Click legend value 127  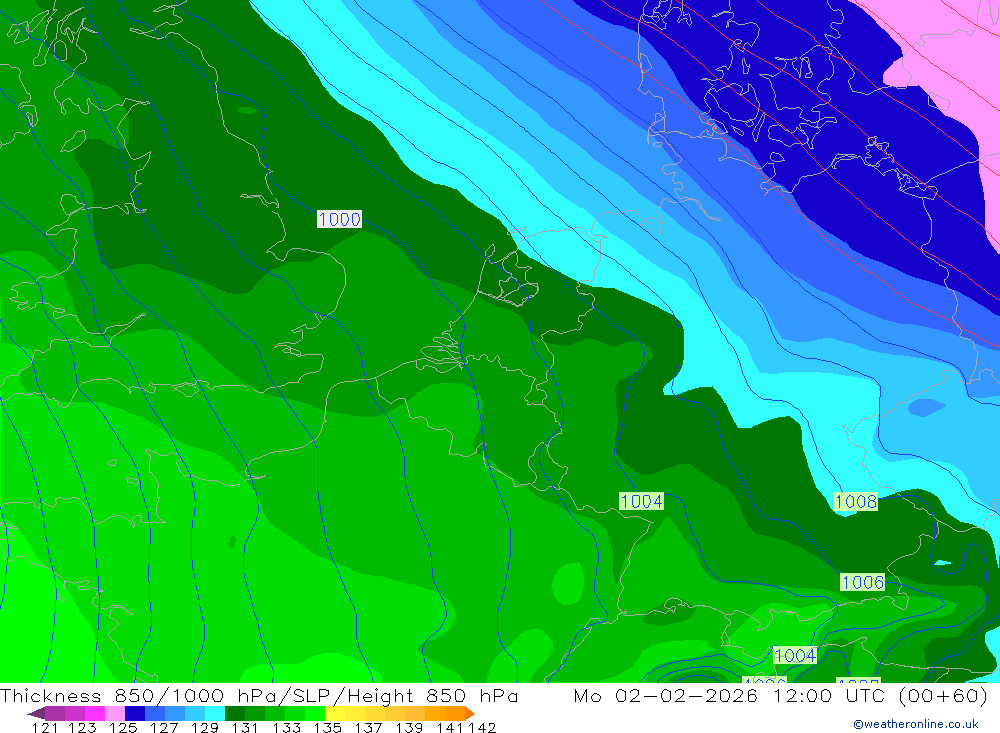point(164,727)
